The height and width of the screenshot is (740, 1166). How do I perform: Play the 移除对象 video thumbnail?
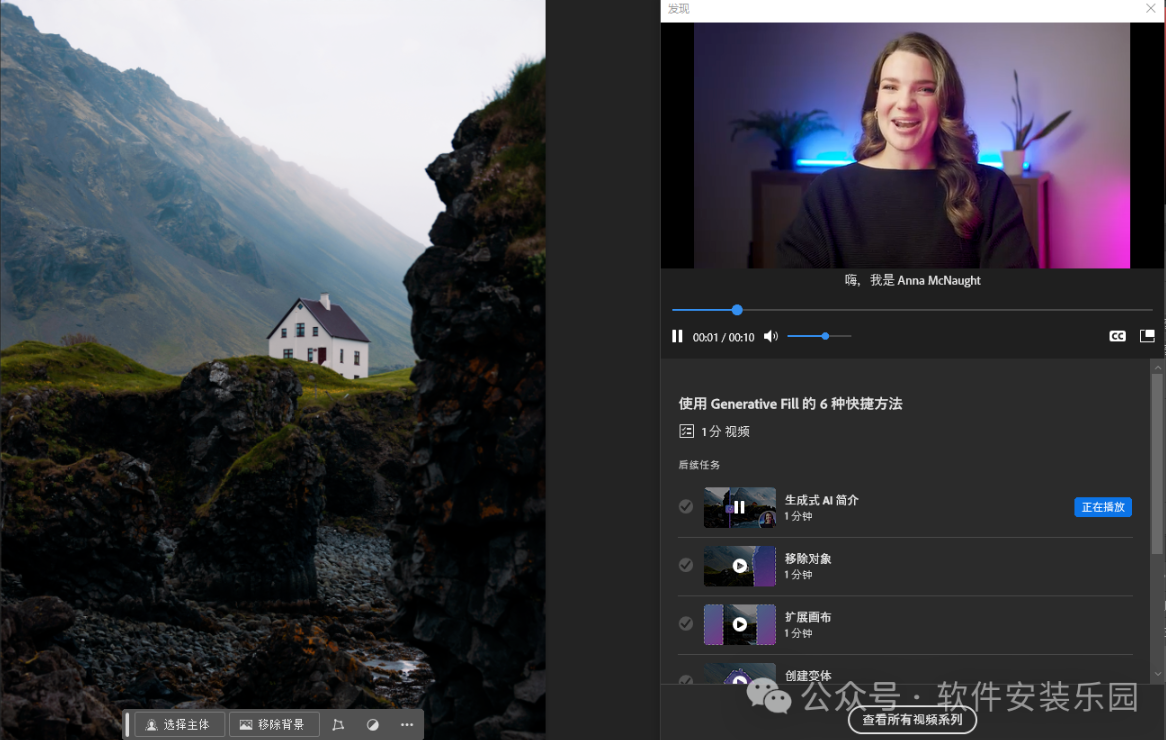click(x=739, y=566)
